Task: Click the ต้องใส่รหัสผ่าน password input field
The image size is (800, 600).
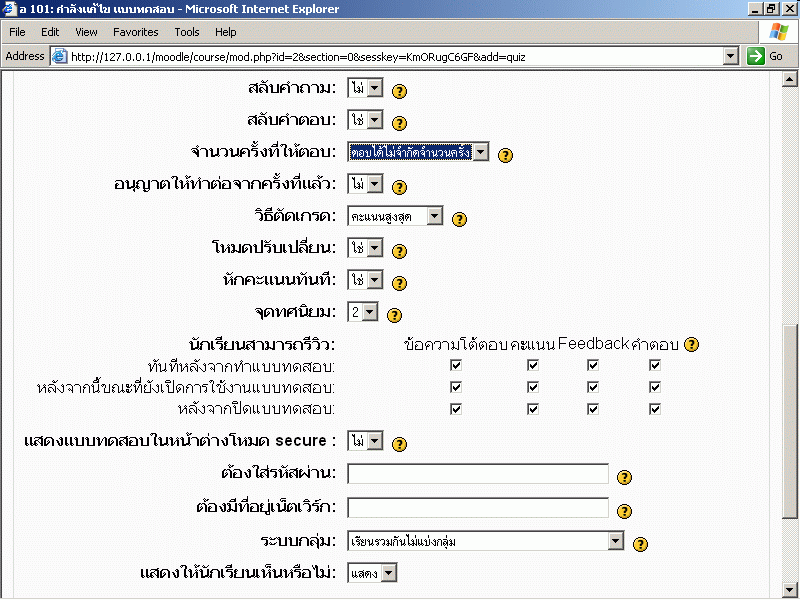Action: point(478,474)
